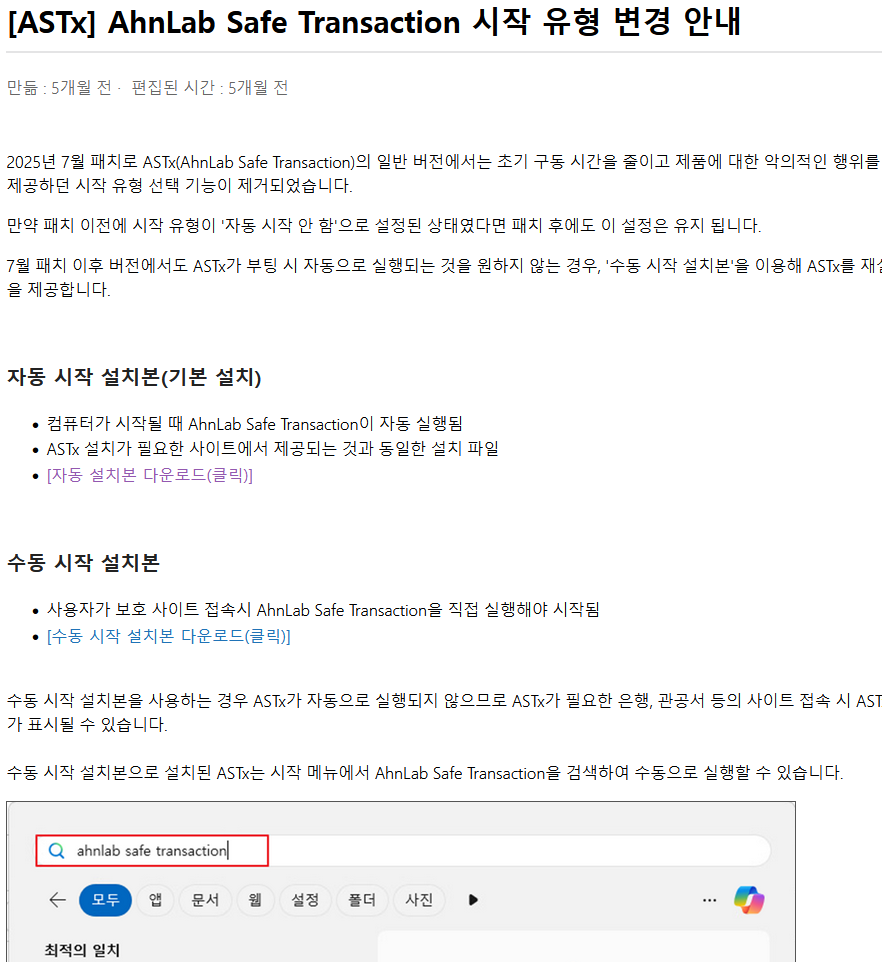Select the 사진 filter tab
Image resolution: width=882 pixels, height=962 pixels.
pyautogui.click(x=419, y=900)
